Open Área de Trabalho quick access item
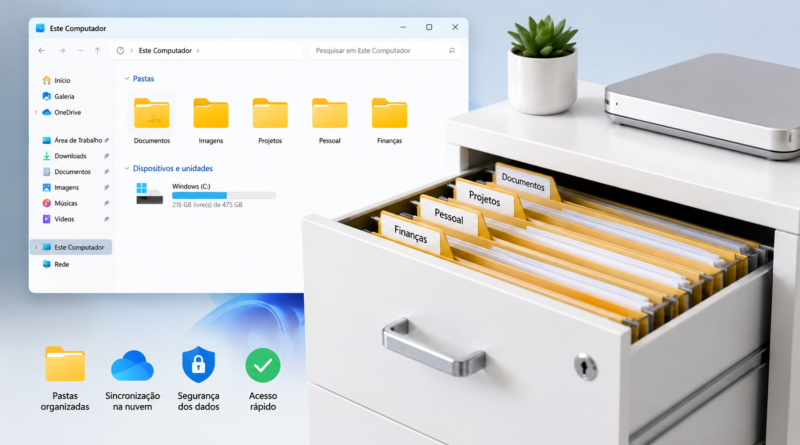The image size is (800, 445). (x=72, y=140)
